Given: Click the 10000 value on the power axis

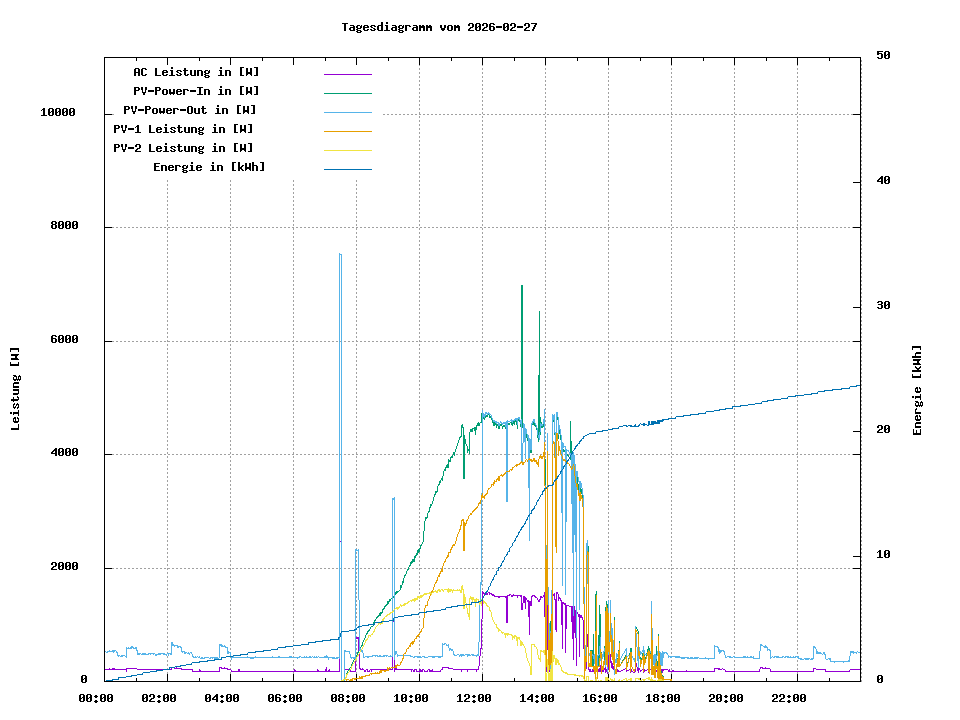Looking at the screenshot, I should point(58,113).
